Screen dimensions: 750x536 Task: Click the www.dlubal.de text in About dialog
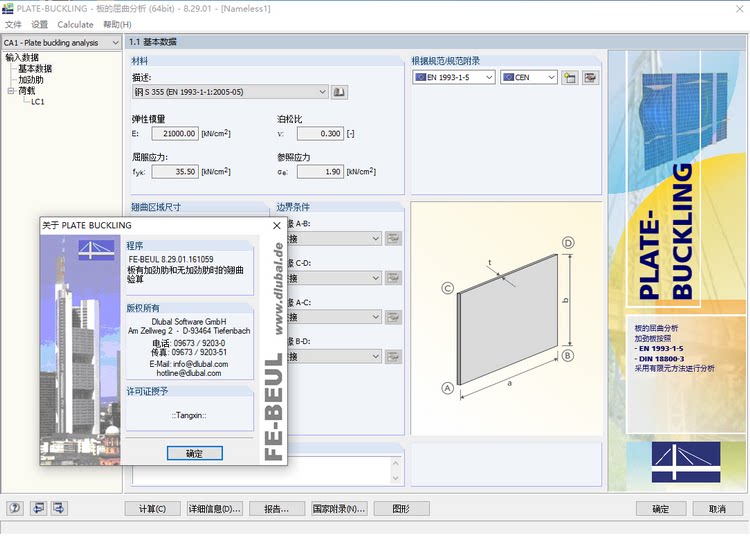[278, 288]
